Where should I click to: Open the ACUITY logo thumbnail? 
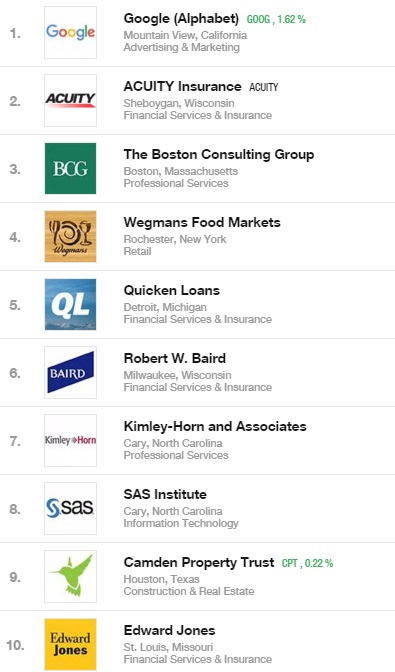(x=70, y=100)
